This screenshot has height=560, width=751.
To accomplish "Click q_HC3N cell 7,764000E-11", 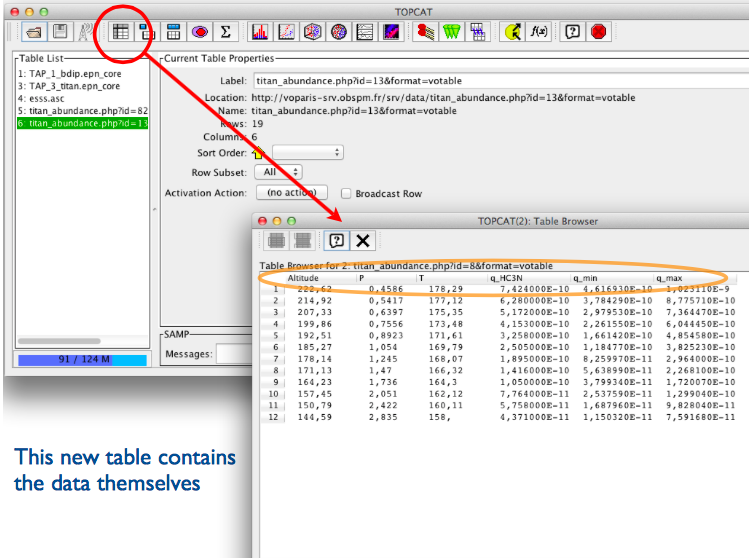I will [535, 394].
